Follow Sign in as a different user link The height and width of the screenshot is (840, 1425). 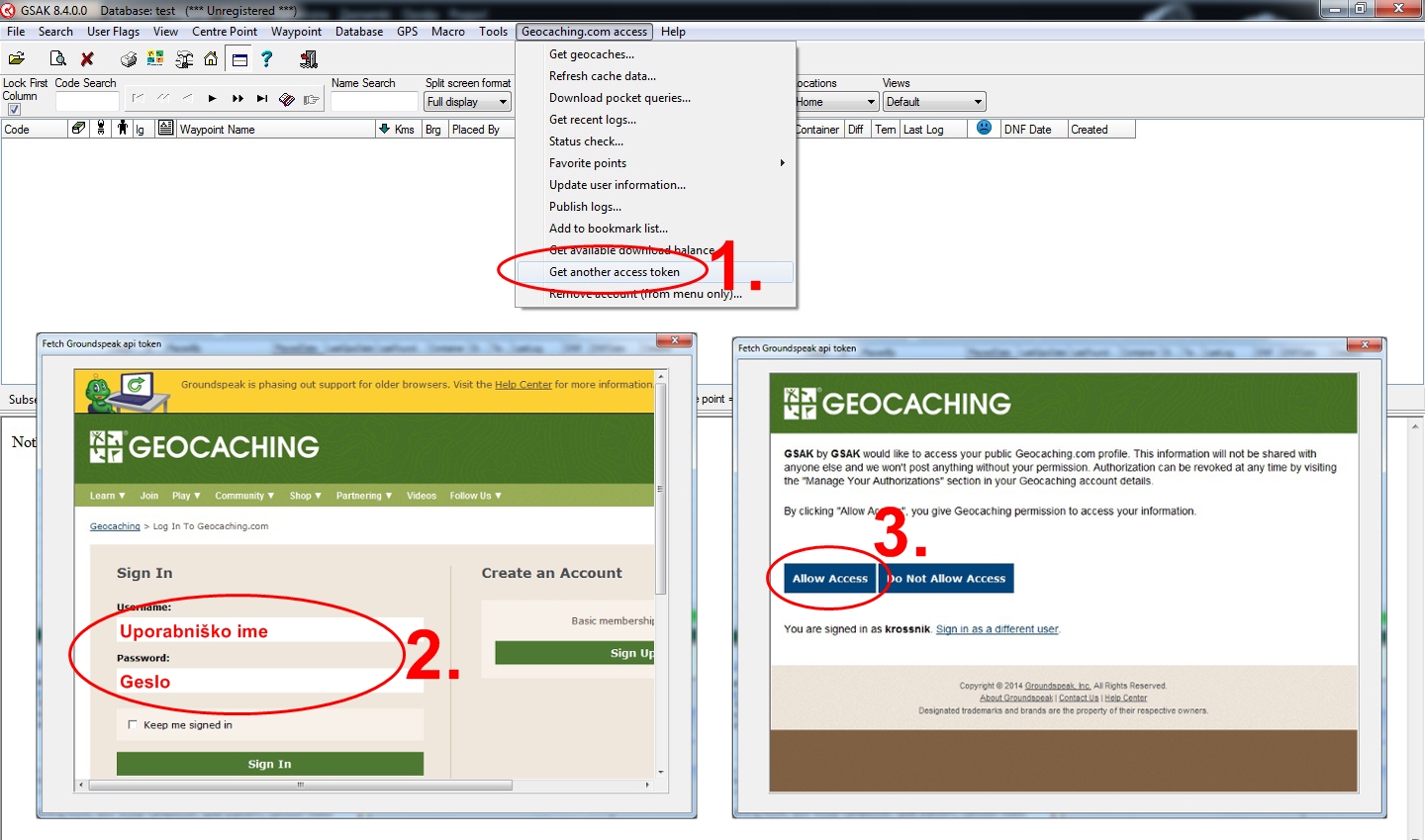pyautogui.click(x=997, y=629)
